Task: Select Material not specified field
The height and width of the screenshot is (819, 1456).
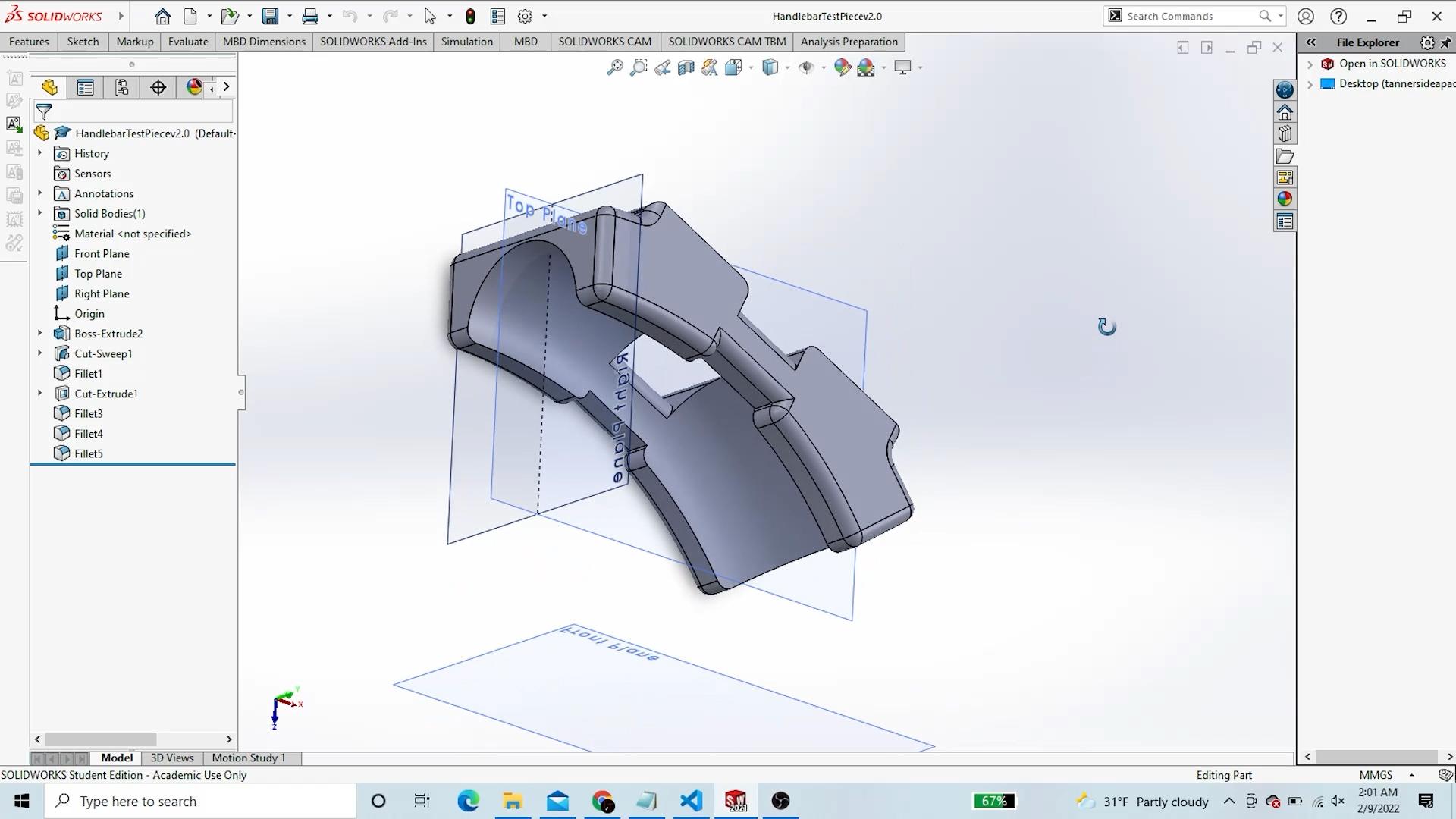Action: coord(133,233)
